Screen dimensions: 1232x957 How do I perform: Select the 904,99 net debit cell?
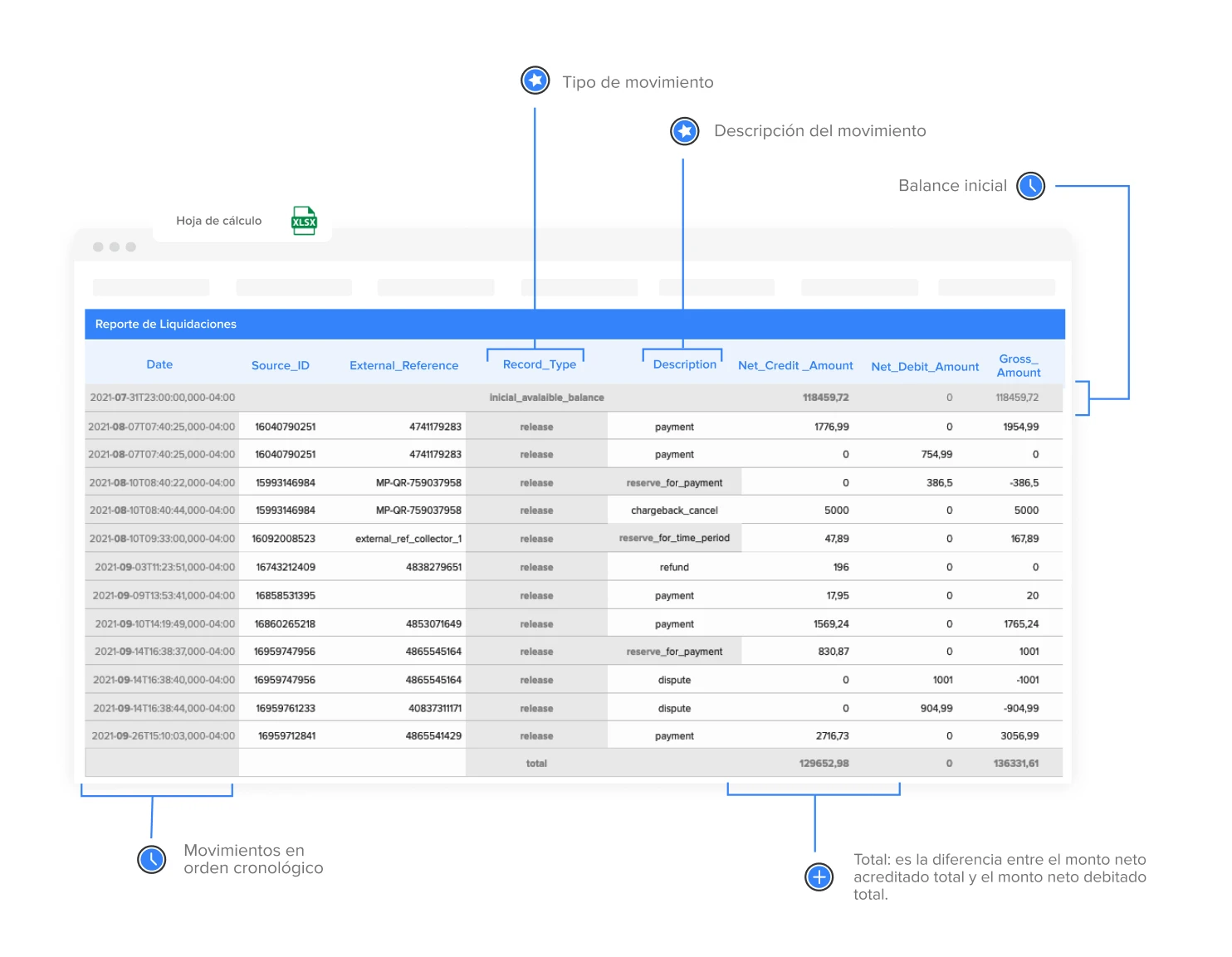[x=936, y=708]
